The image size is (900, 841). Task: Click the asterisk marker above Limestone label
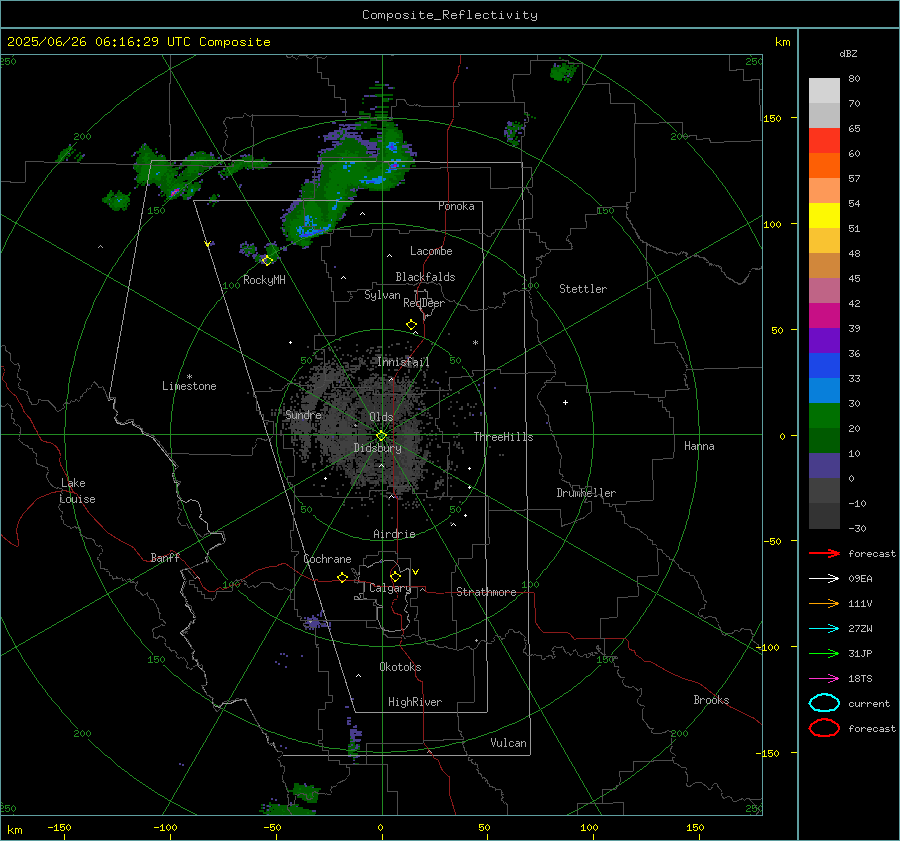pyautogui.click(x=189, y=377)
